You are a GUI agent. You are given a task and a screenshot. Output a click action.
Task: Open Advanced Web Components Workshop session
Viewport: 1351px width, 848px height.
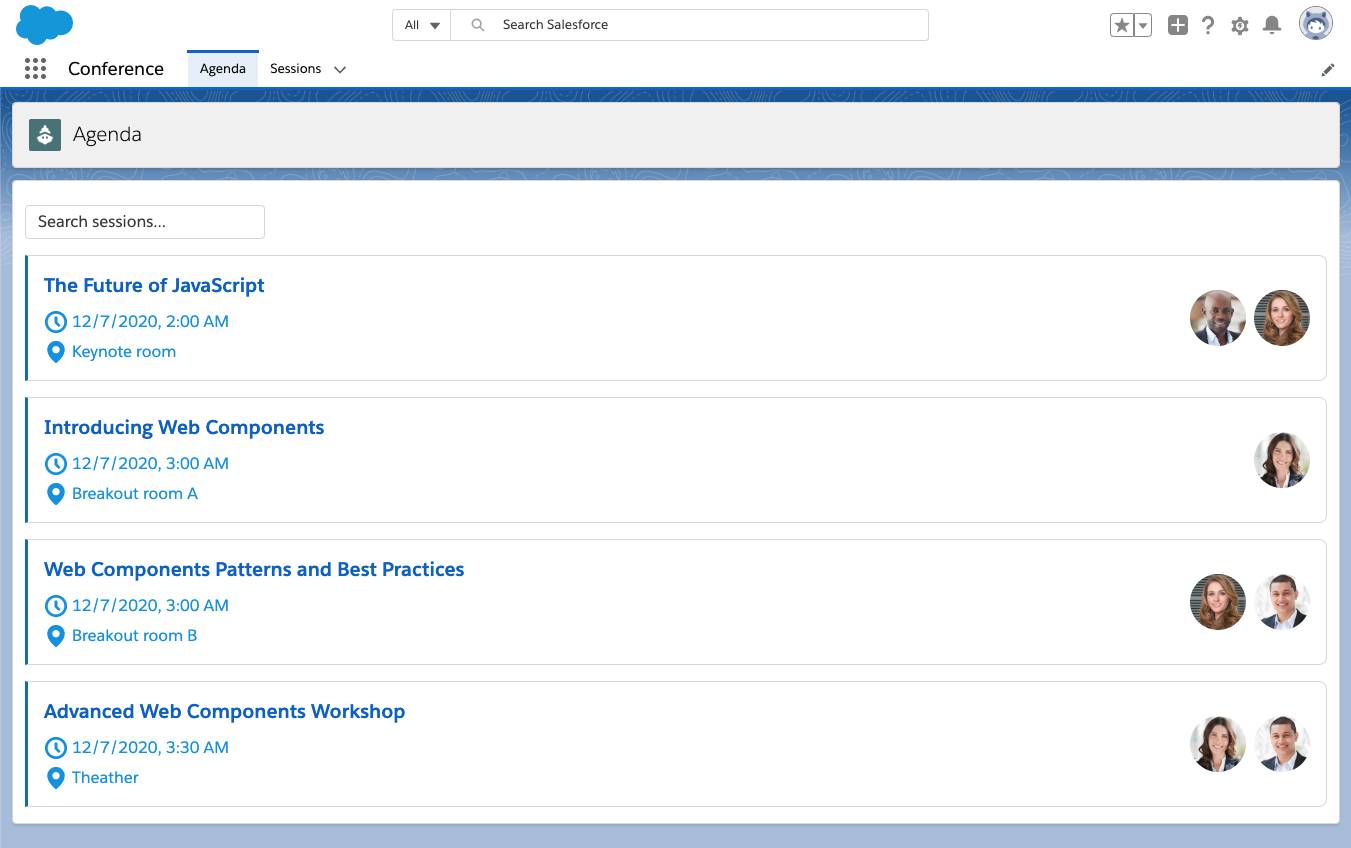[x=224, y=711]
